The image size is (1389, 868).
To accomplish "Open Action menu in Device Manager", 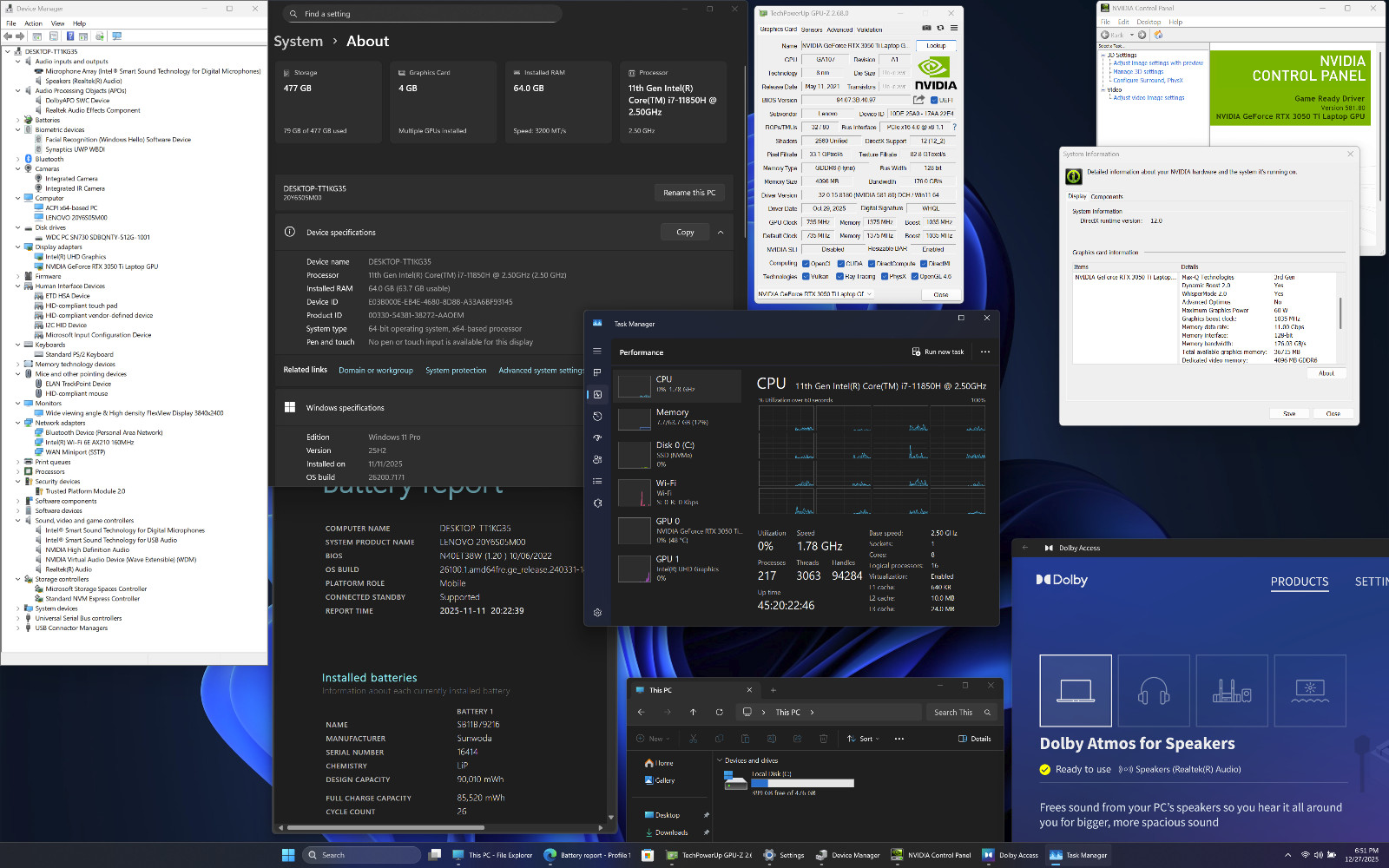I will pos(33,23).
